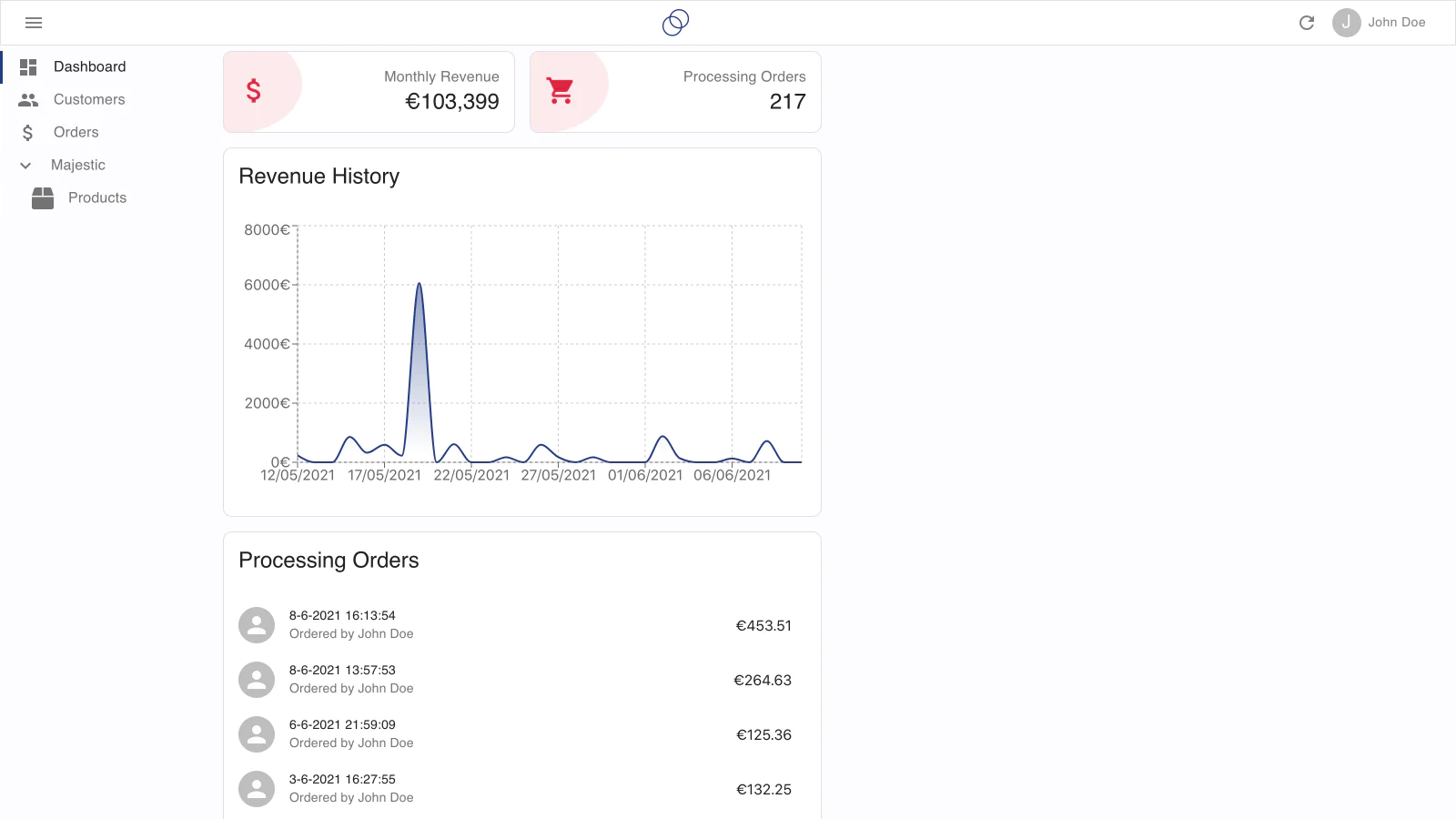Click the Processing Orders cart icon
The image size is (1456, 819).
561,91
